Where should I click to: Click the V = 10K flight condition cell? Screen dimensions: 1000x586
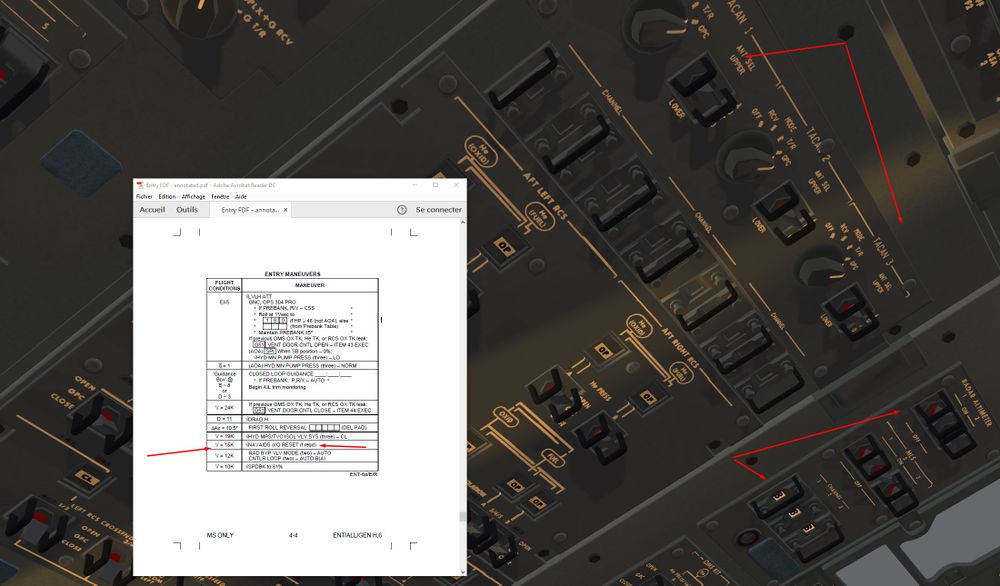coord(224,467)
